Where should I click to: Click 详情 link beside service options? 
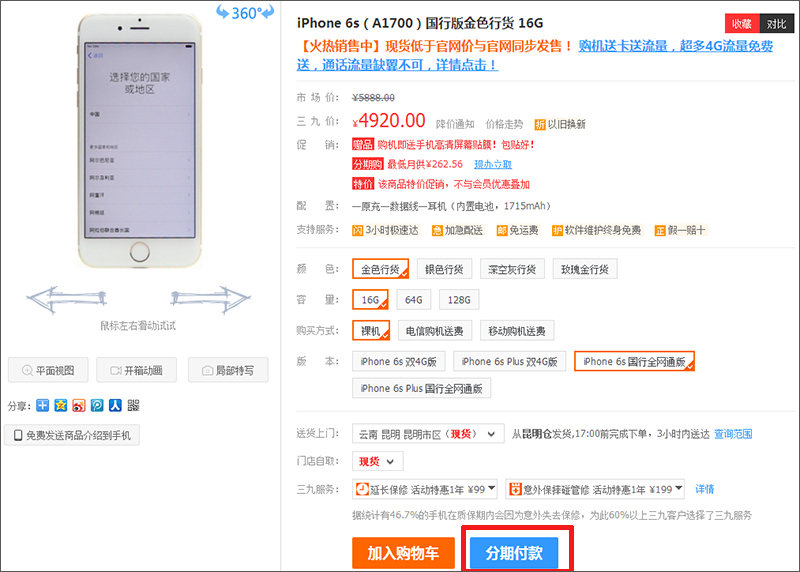[x=705, y=489]
